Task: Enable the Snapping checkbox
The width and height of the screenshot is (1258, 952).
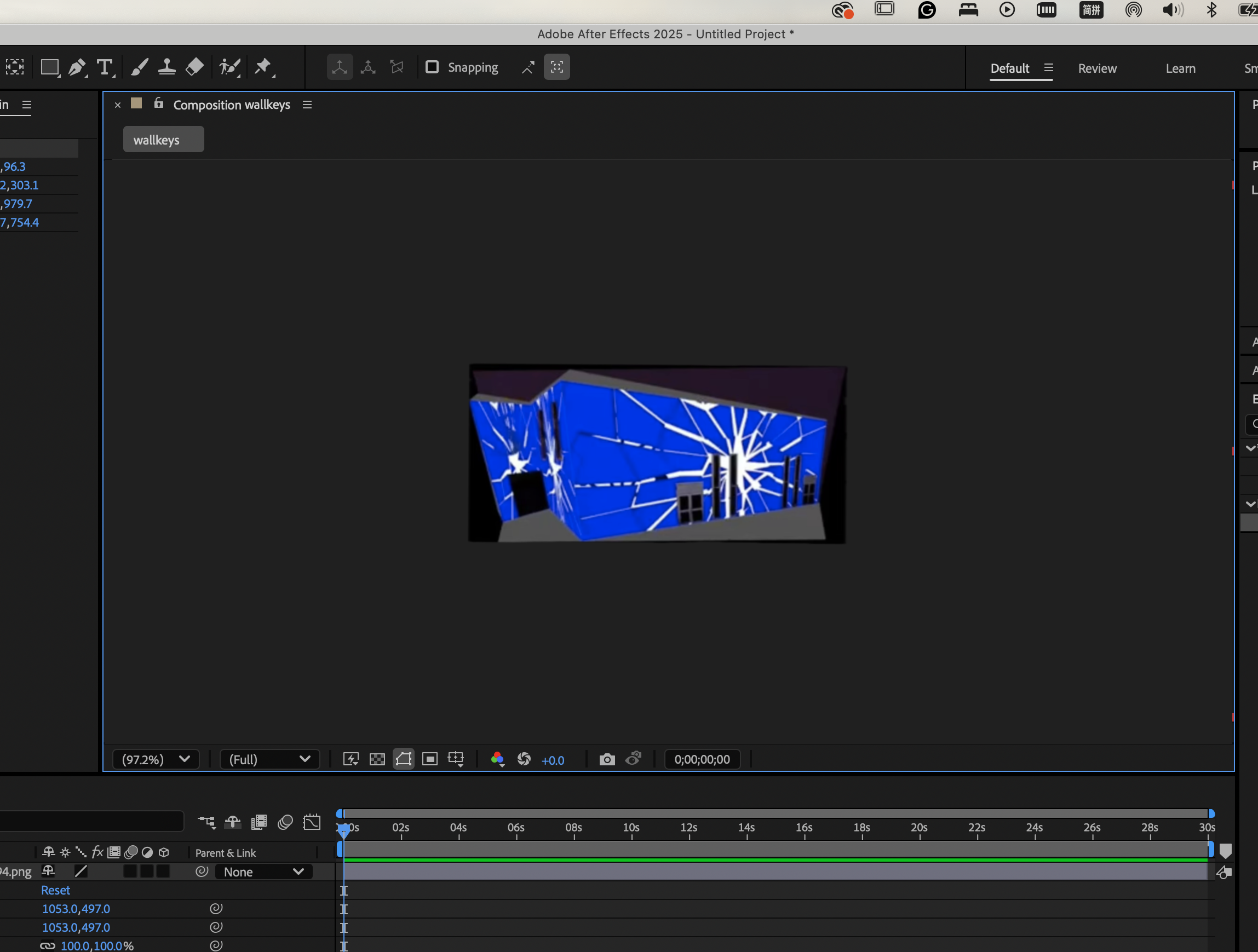Action: (x=432, y=67)
